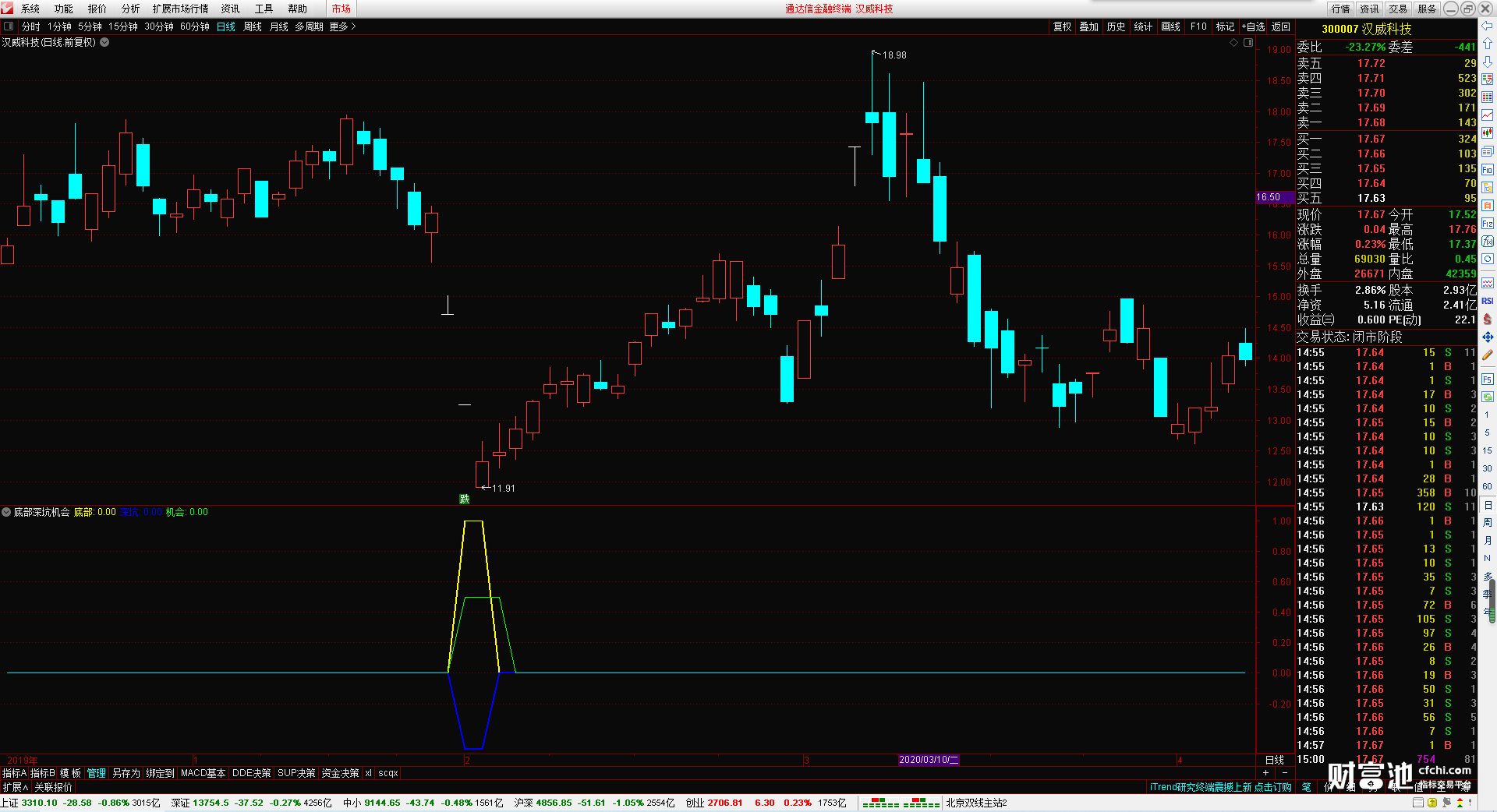Click the wave indicator icon in sidebar
The height and width of the screenshot is (812, 1497).
[1487, 283]
